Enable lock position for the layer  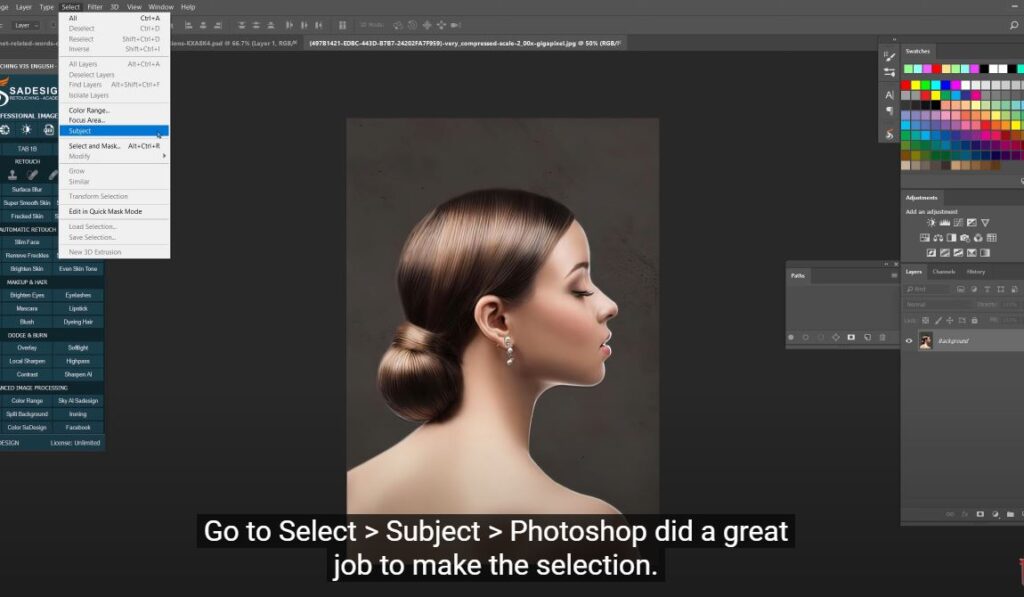tap(950, 320)
